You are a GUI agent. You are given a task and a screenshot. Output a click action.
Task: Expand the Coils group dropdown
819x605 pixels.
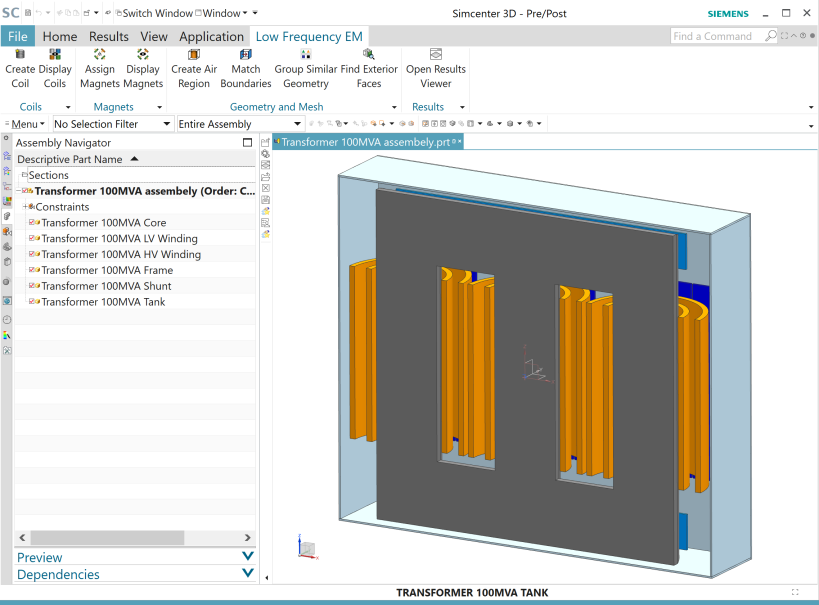(x=68, y=107)
